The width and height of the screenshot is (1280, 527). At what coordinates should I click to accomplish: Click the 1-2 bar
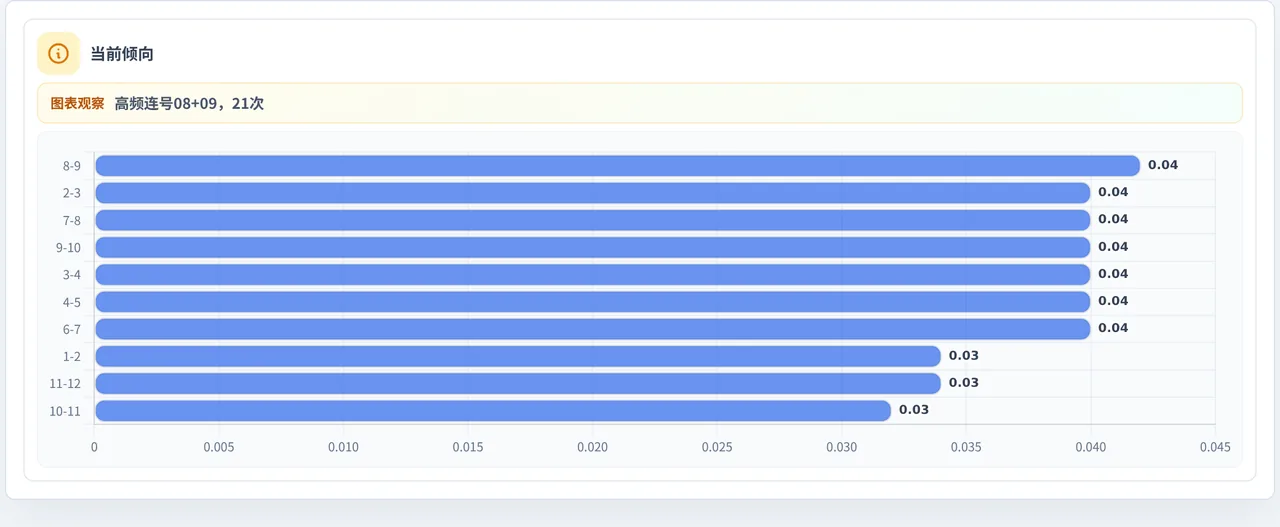pos(518,356)
